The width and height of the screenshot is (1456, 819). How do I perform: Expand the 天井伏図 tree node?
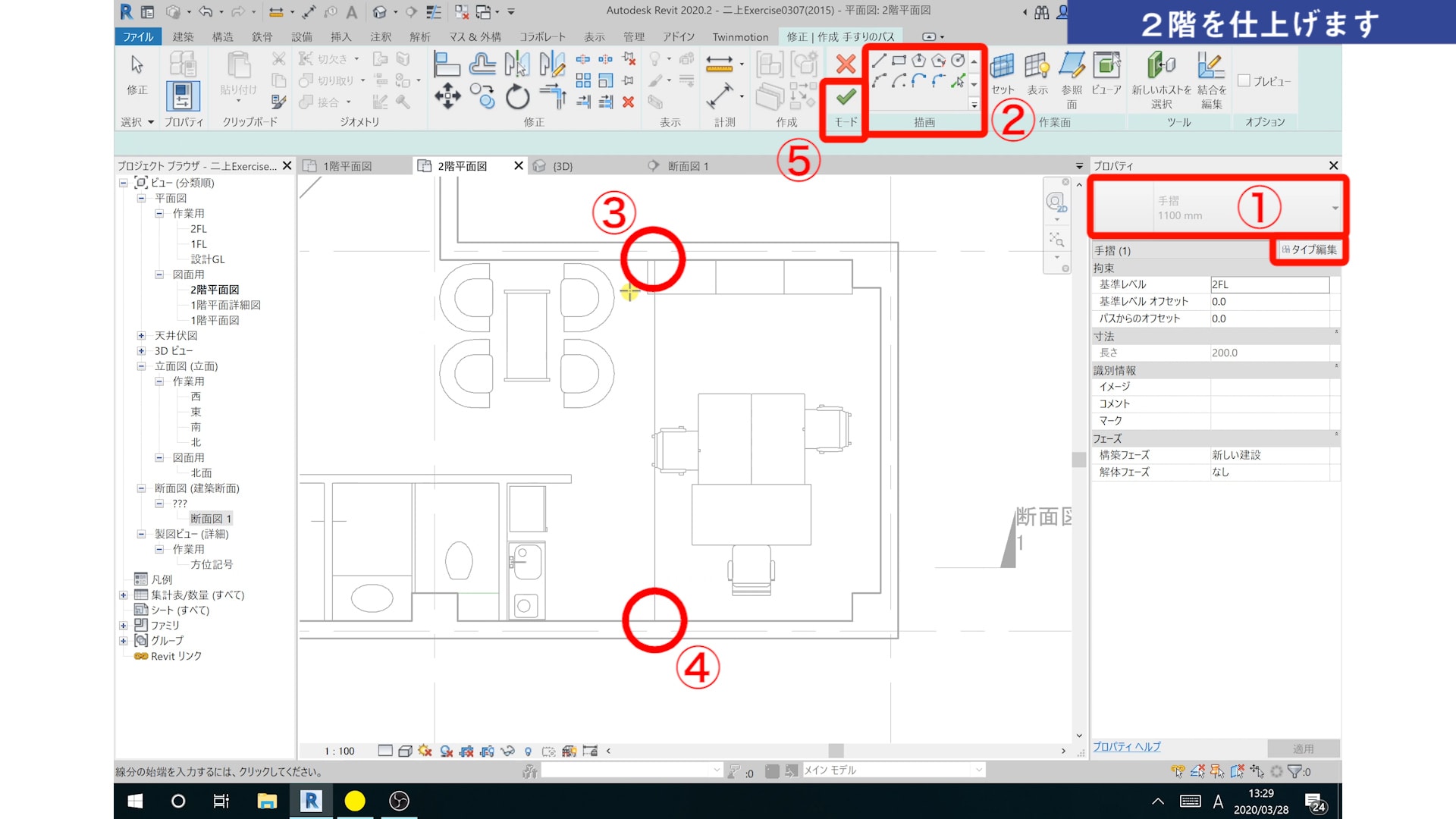point(141,335)
